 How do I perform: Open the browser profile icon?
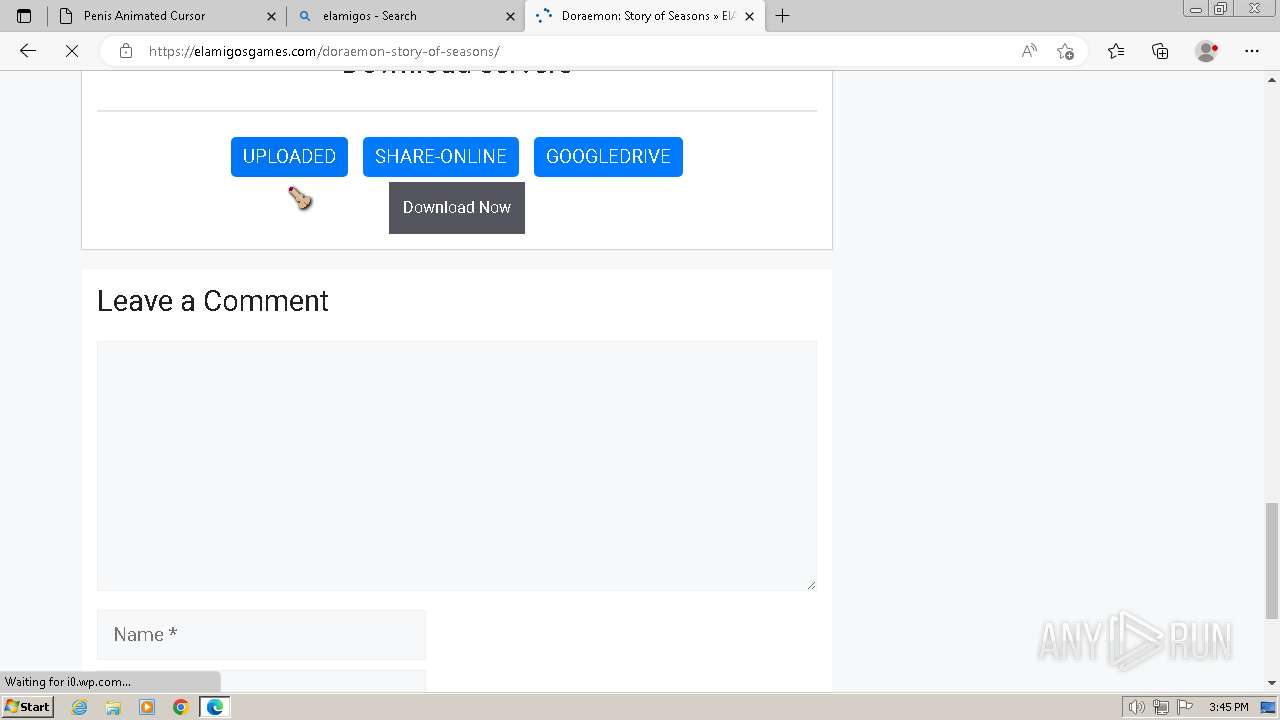coord(1207,51)
